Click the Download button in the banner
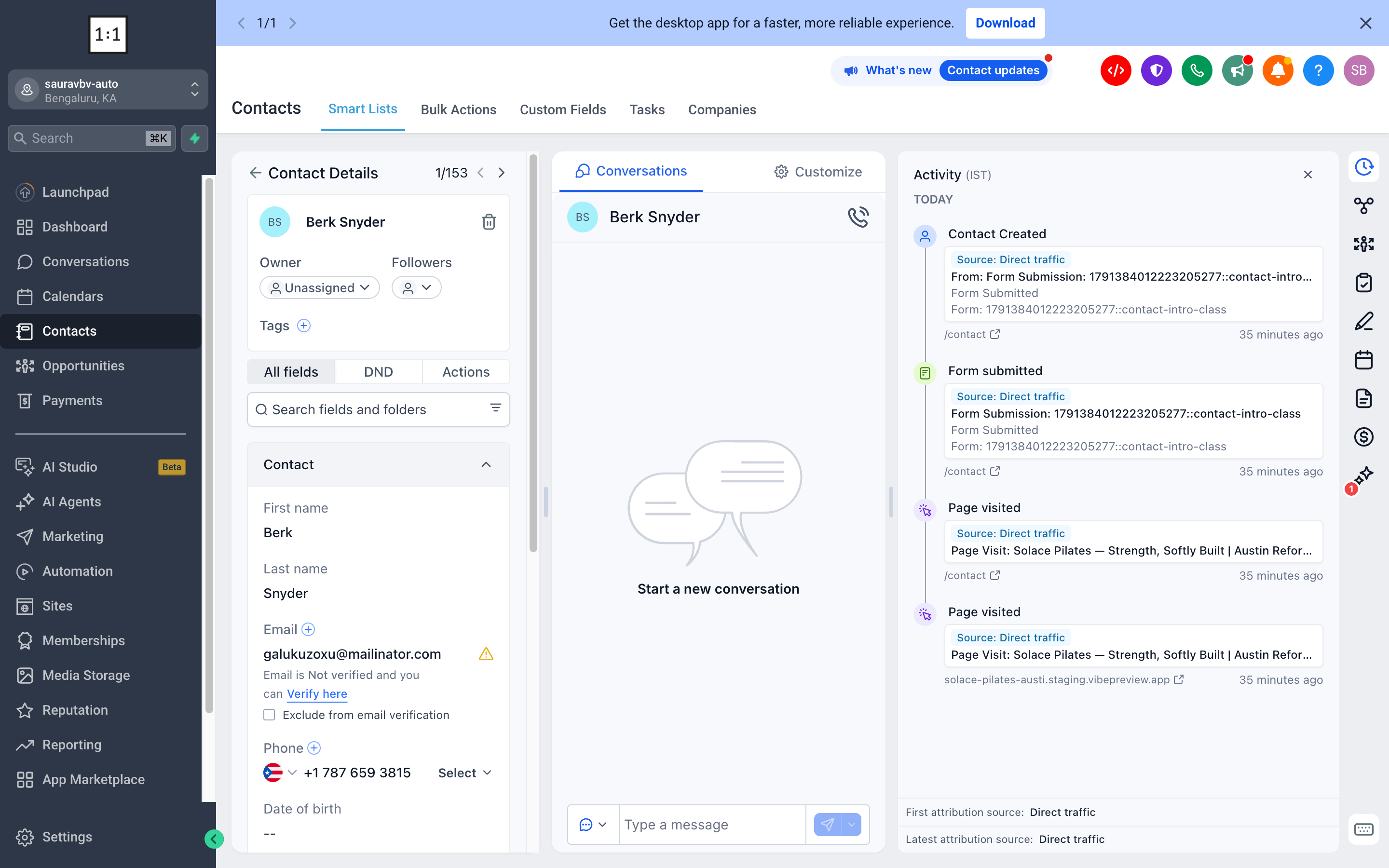1389x868 pixels. [x=1005, y=23]
